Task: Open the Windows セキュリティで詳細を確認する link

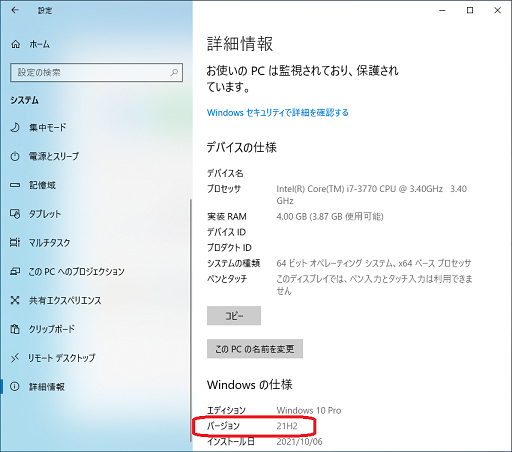Action: point(278,113)
